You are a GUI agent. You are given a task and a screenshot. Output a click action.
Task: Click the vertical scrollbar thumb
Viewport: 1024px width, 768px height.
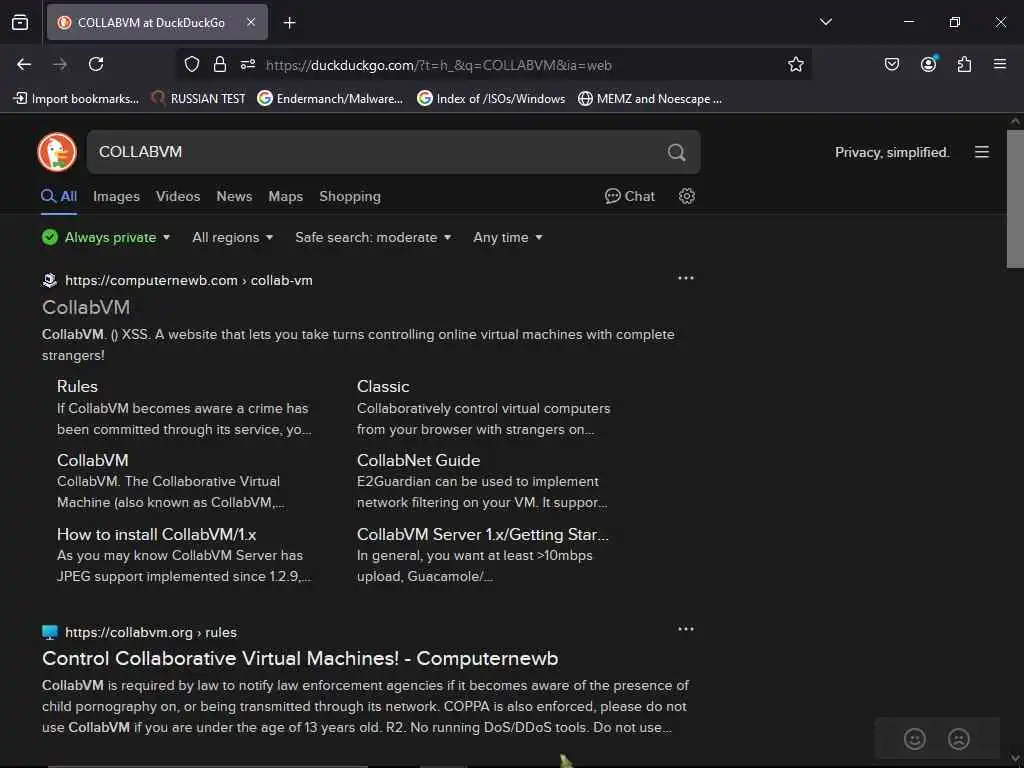tap(1015, 199)
